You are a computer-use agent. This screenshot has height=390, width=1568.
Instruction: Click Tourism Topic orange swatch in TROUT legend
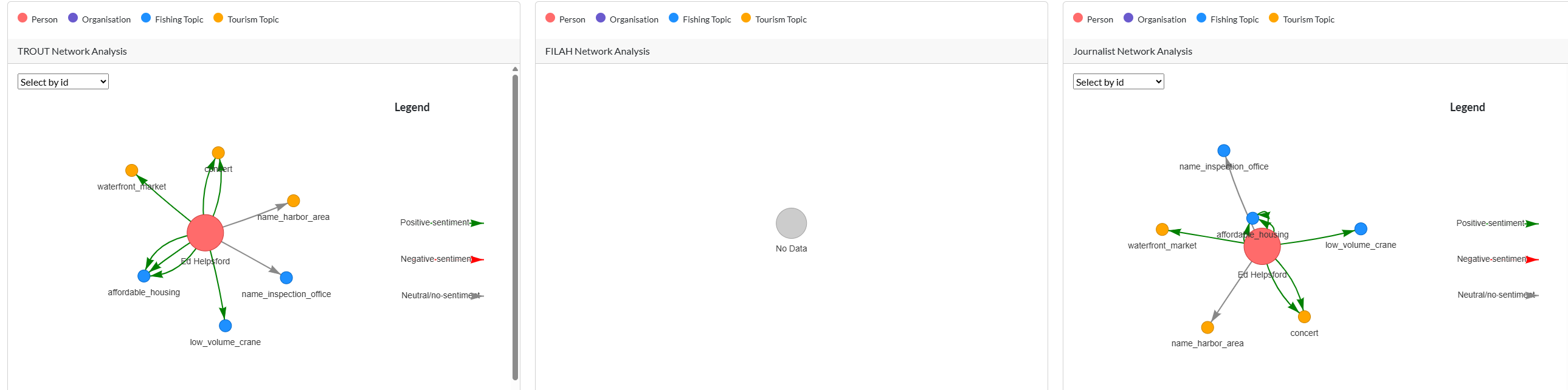[x=218, y=18]
